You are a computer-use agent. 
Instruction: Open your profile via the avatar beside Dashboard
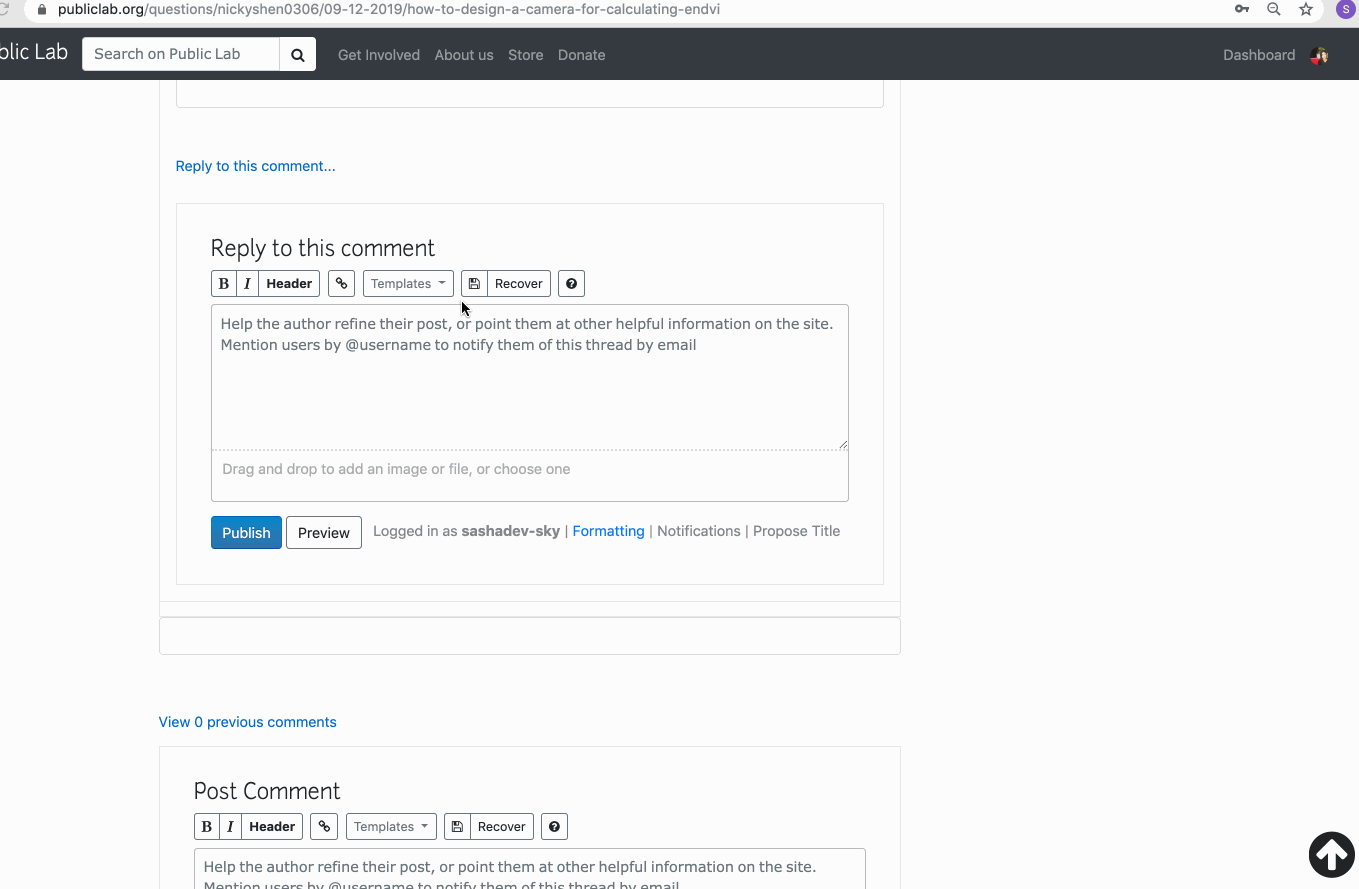pyautogui.click(x=1319, y=55)
